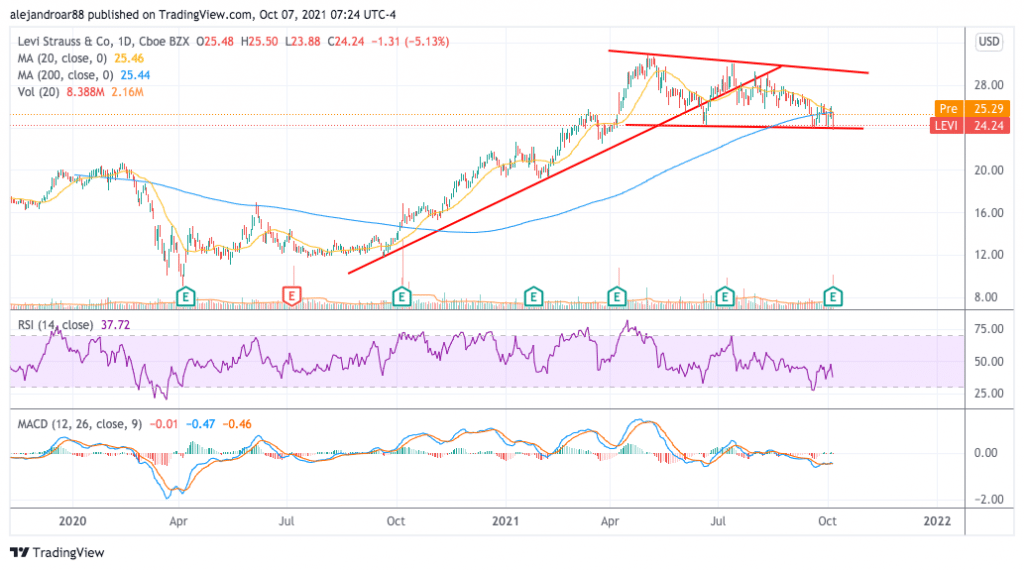Open the earnings marker at July 2021

[725, 297]
